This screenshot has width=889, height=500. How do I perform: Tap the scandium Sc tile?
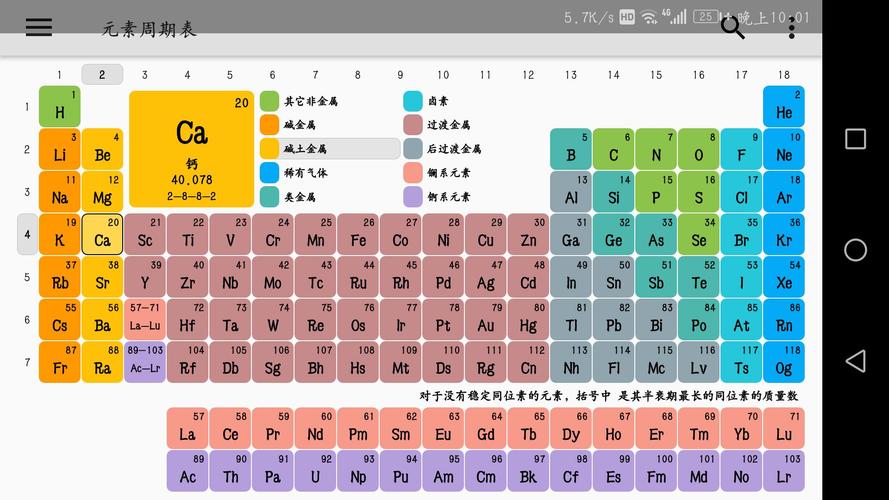click(145, 234)
